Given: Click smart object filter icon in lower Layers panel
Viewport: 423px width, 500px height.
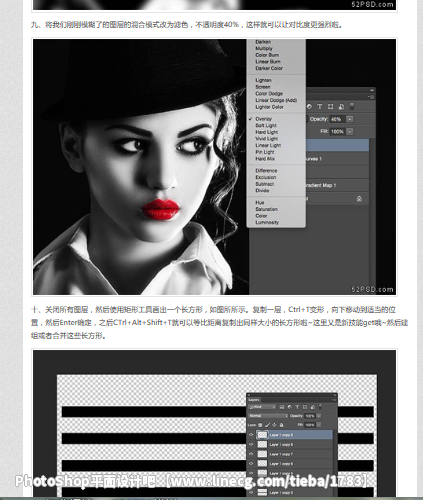Looking at the screenshot, I should tap(313, 407).
